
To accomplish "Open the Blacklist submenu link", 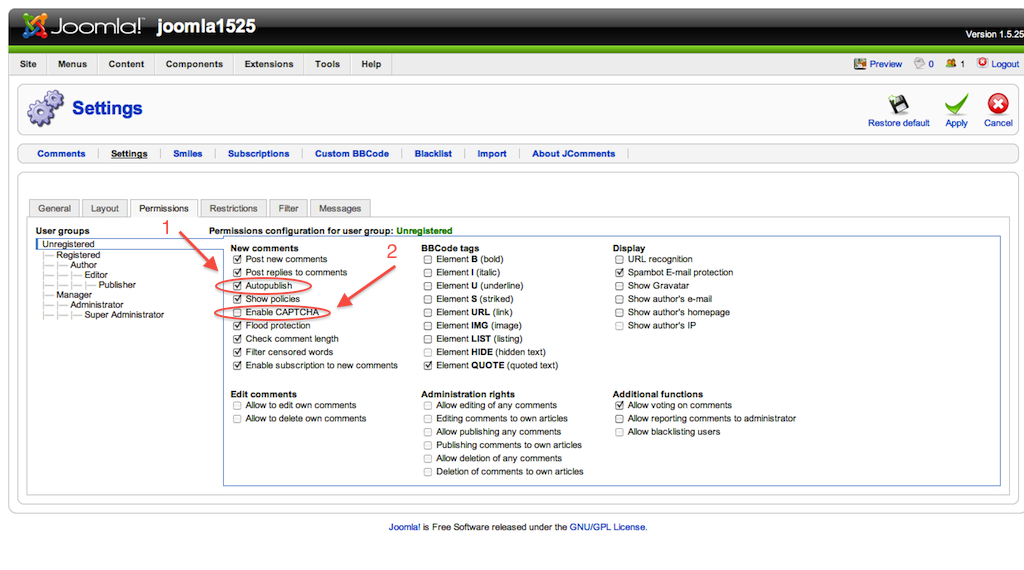I will point(433,154).
